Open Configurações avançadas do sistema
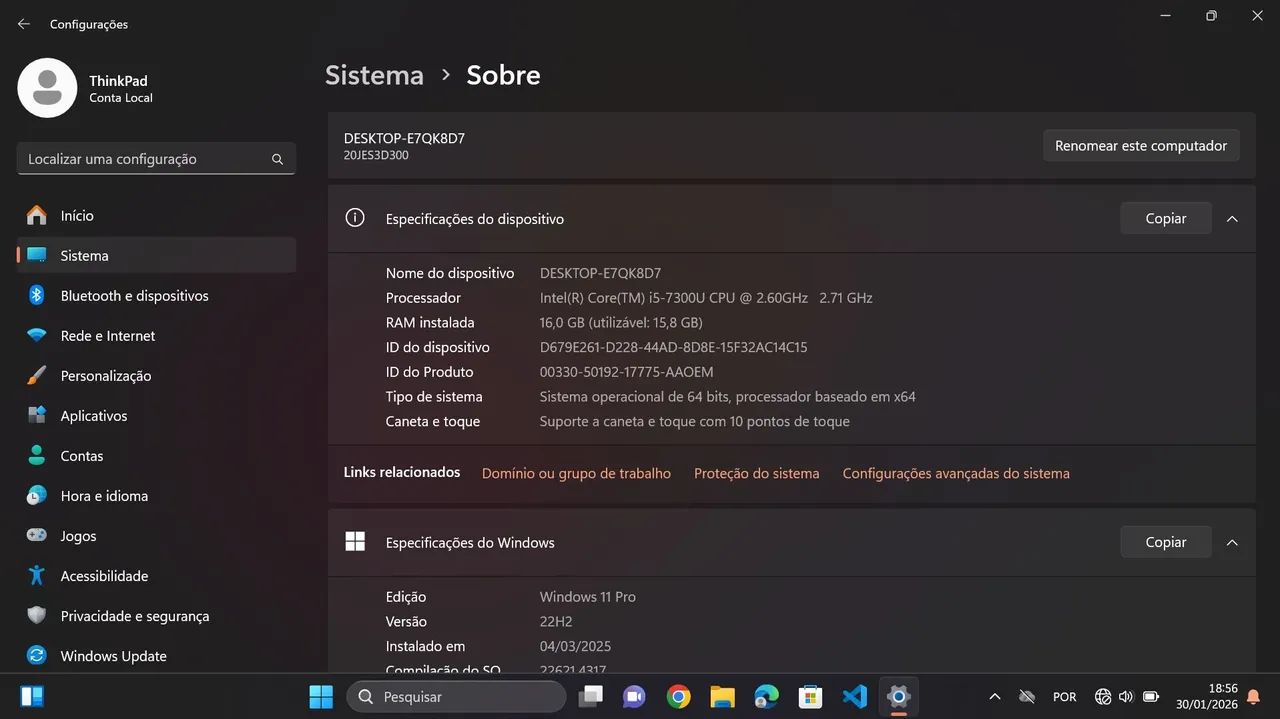 click(x=955, y=472)
